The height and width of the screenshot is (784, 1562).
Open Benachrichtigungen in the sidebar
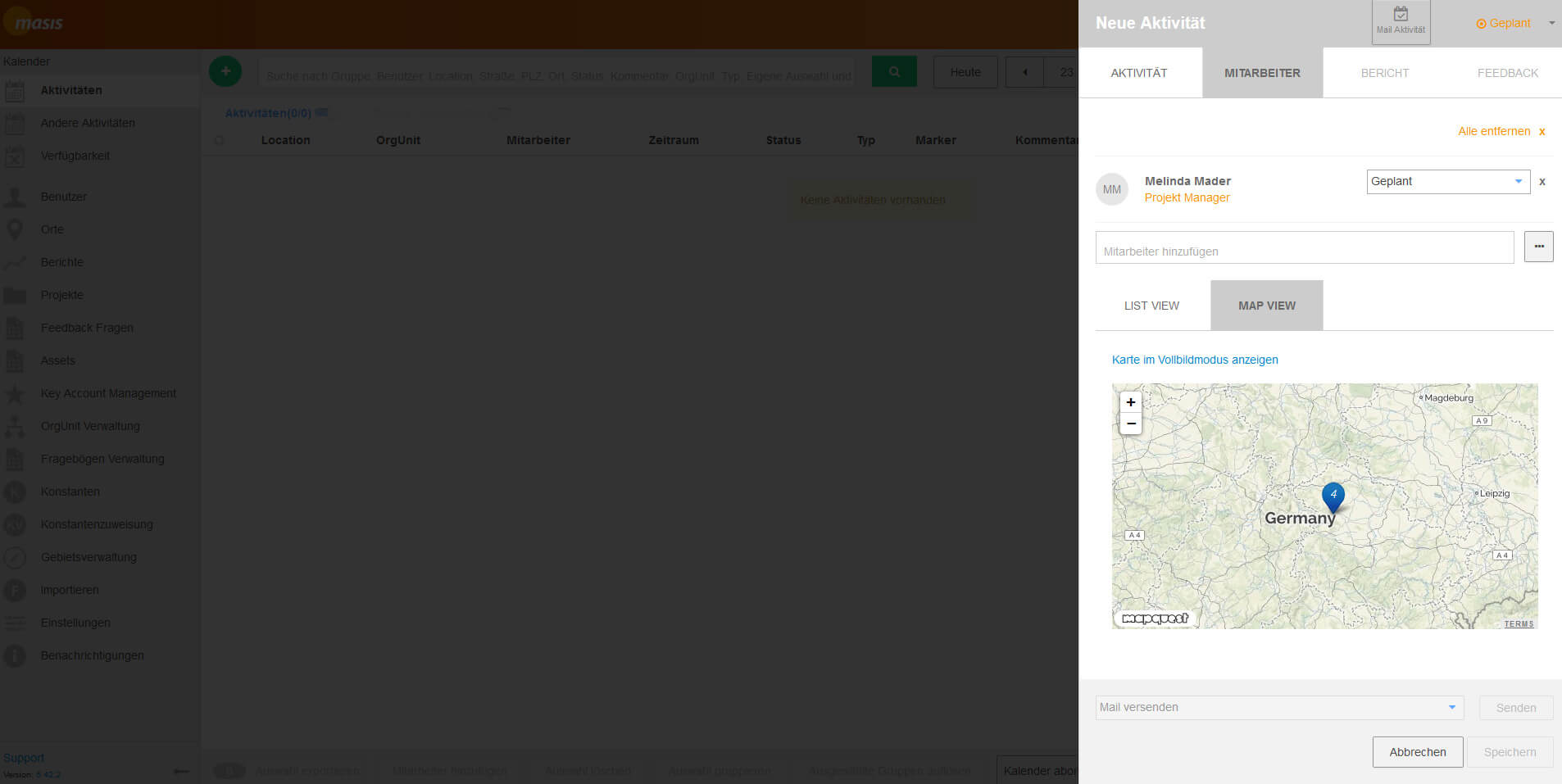pos(100,655)
